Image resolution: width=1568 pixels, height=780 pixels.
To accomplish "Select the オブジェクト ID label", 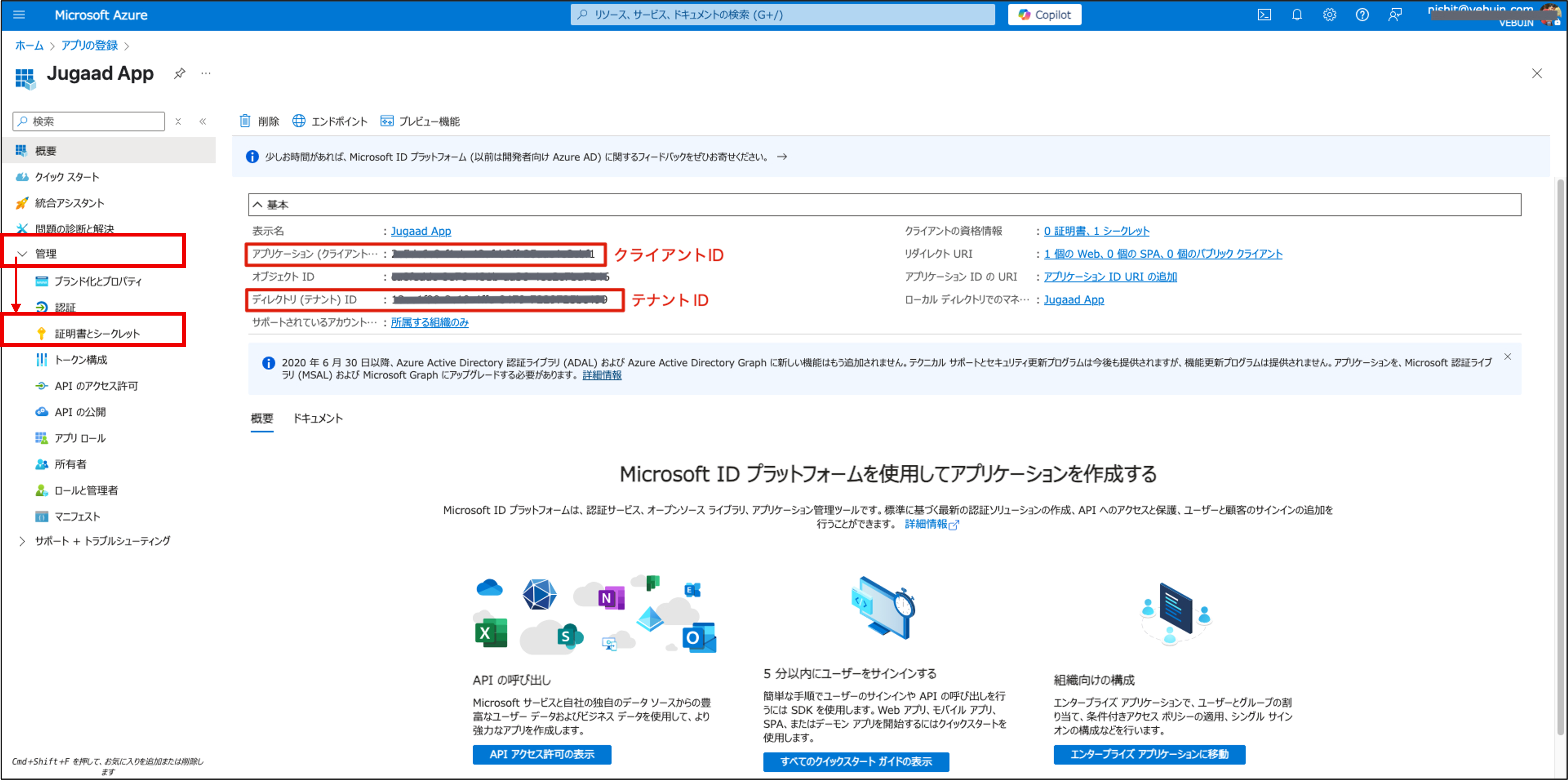I will (x=283, y=276).
